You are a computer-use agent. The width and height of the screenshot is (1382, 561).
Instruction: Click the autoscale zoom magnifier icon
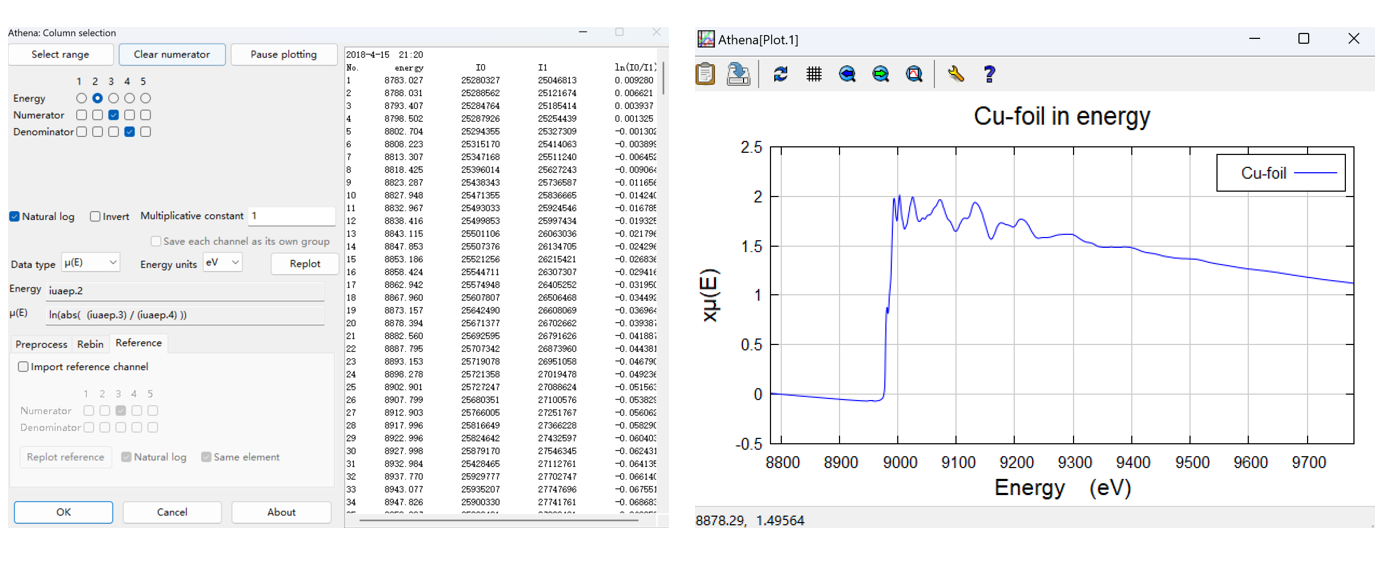pos(914,74)
